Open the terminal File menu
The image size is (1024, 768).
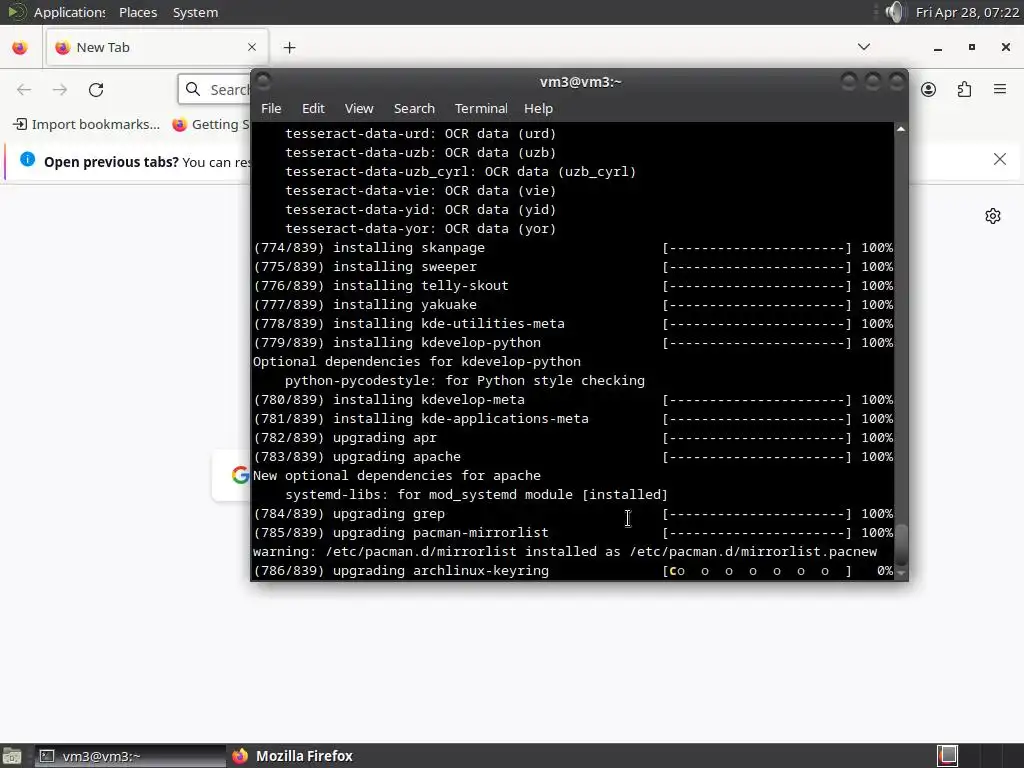pyautogui.click(x=271, y=108)
